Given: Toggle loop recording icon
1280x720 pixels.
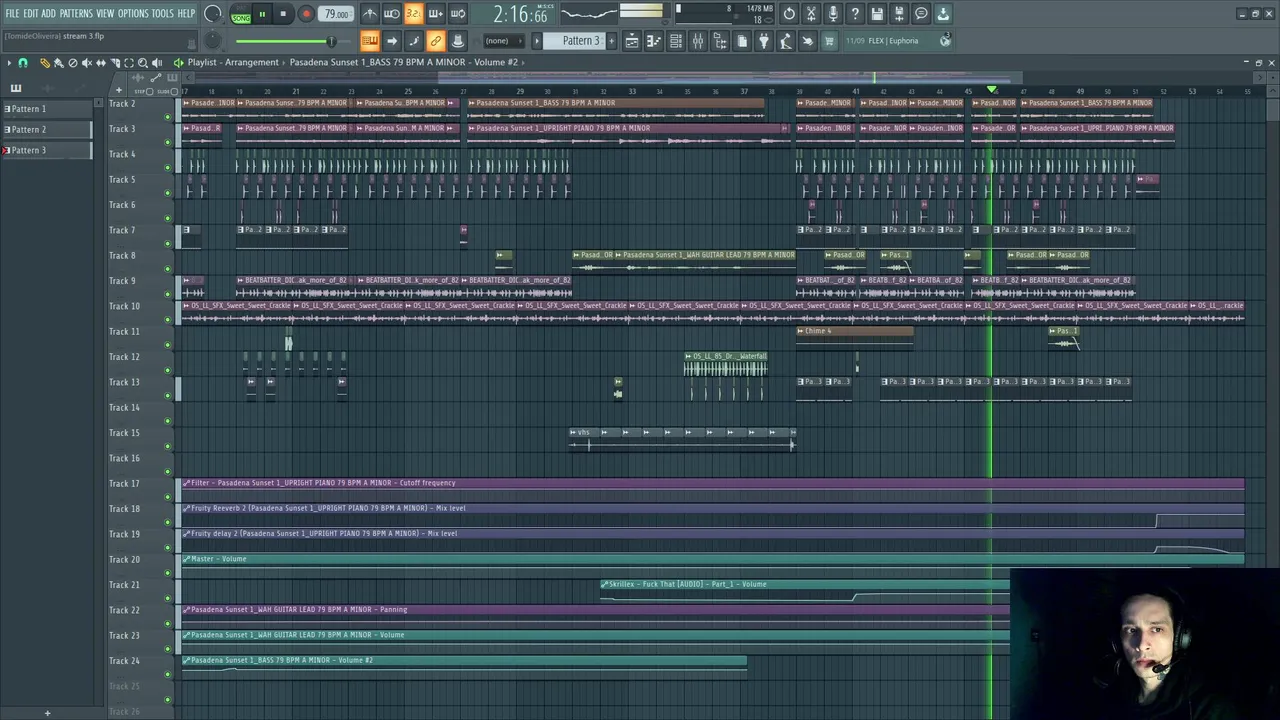Looking at the screenshot, I should [x=457, y=14].
